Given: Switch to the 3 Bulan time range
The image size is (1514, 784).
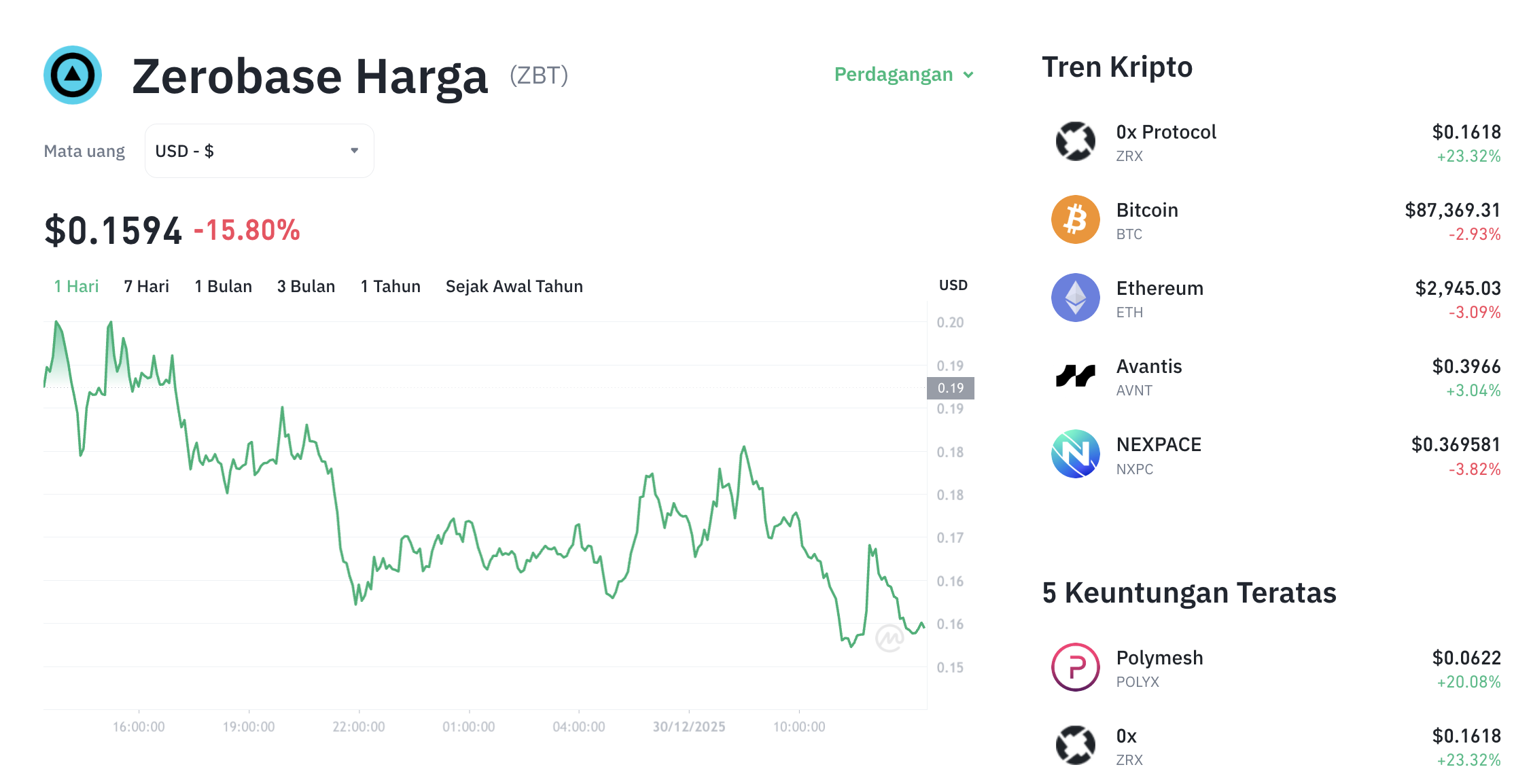Looking at the screenshot, I should pos(306,286).
